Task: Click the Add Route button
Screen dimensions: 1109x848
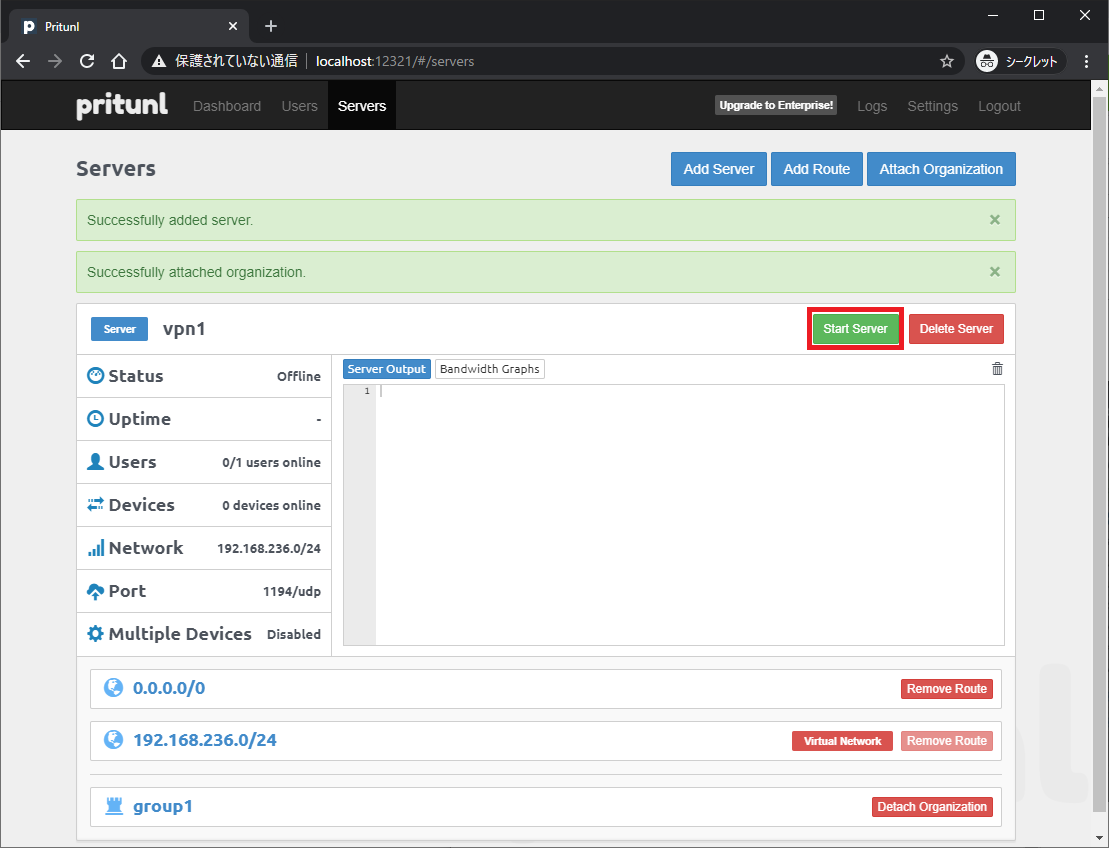Action: [816, 169]
